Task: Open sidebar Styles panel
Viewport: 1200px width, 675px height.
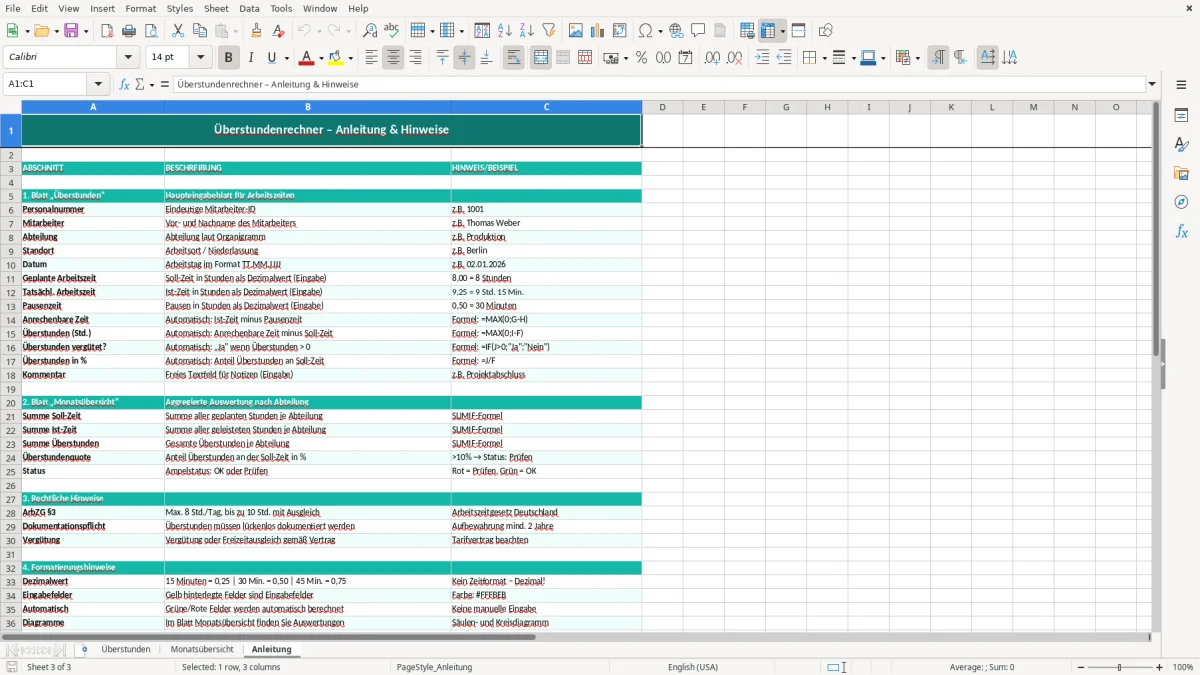Action: (1181, 144)
